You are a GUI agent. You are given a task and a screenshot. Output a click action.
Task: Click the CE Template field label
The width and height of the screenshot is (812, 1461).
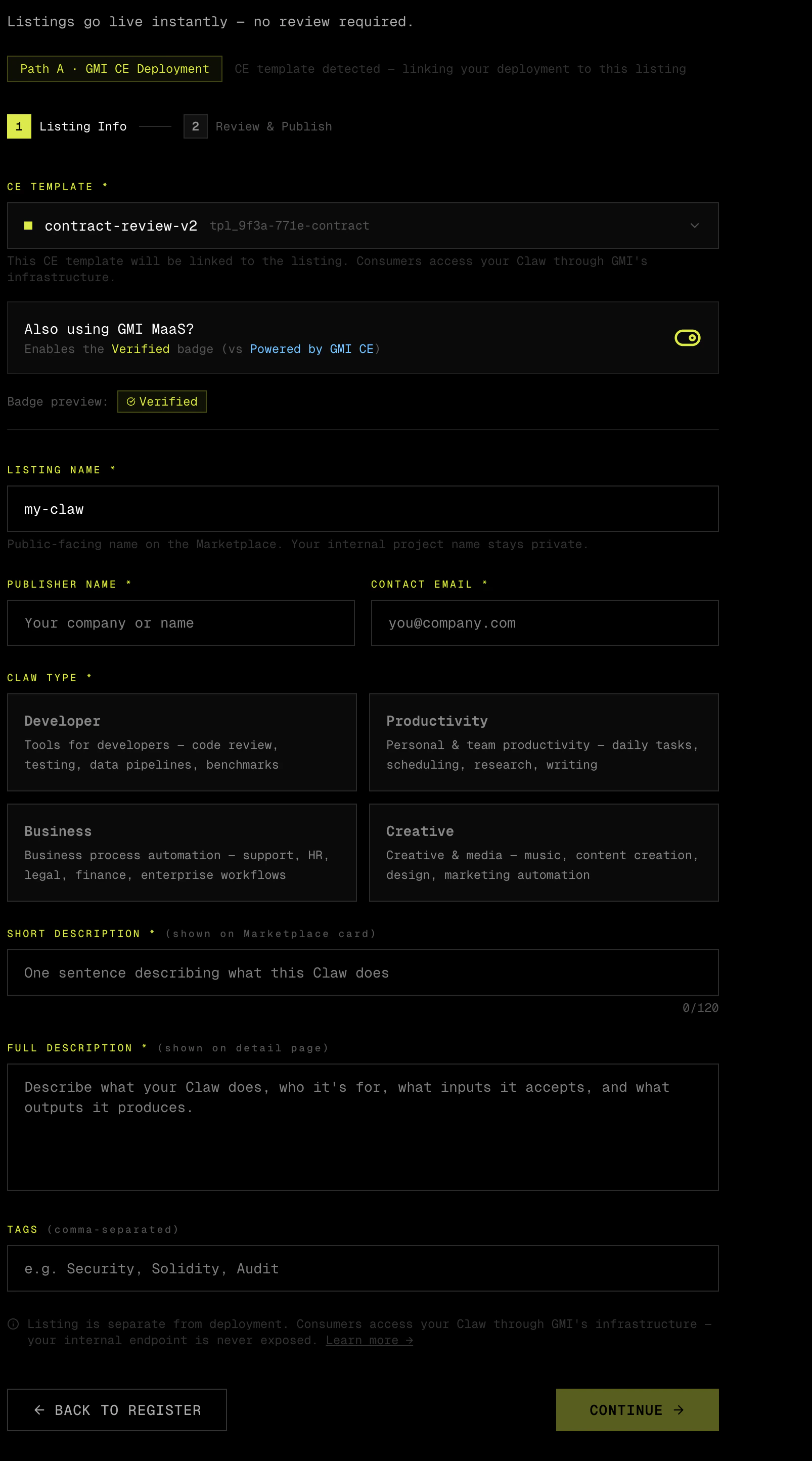(57, 187)
